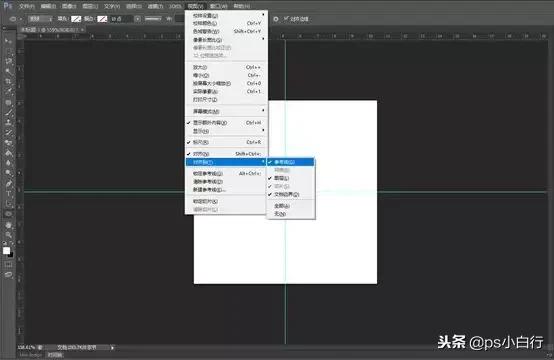The width and height of the screenshot is (554, 360).
Task: Open stroke width dropdown arrow
Action: click(138, 19)
